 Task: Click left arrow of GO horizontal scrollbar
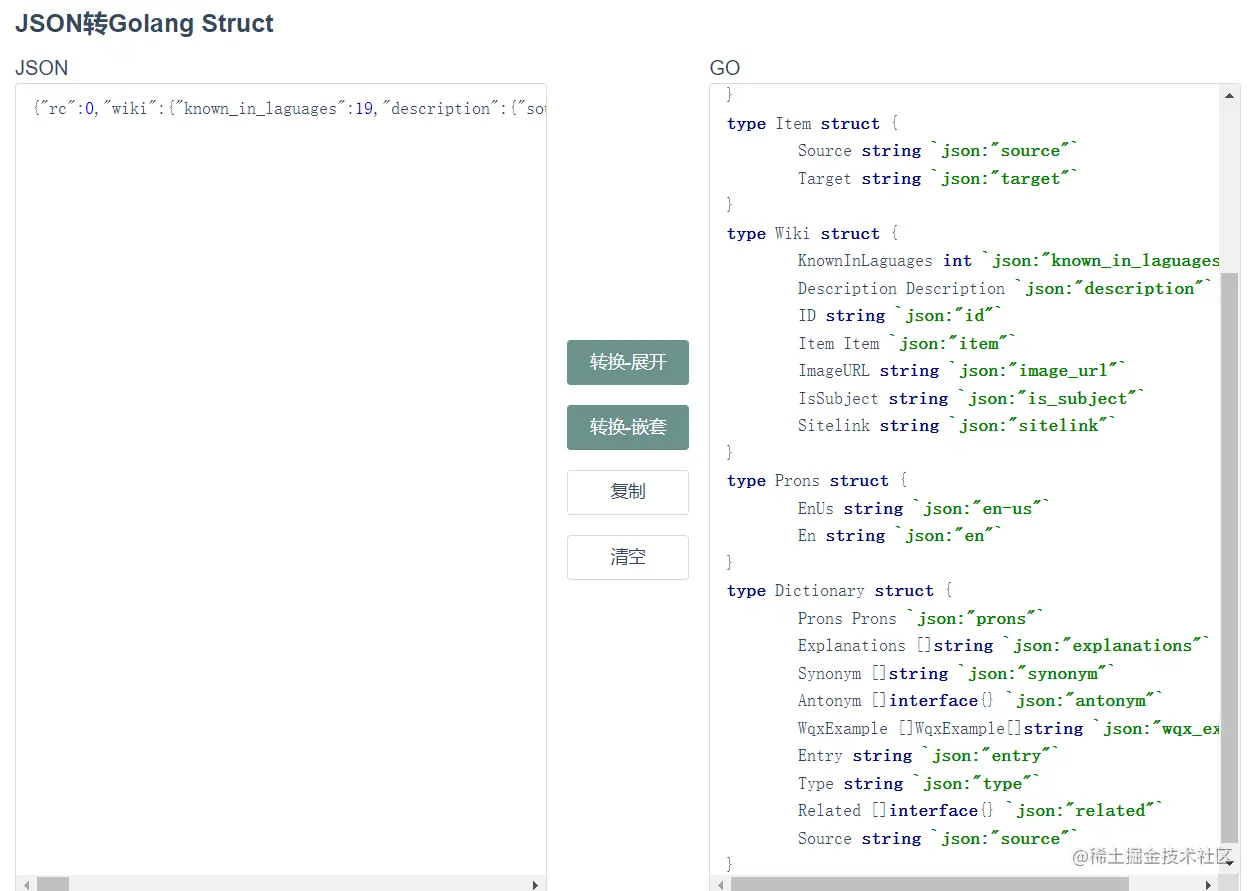[x=720, y=884]
